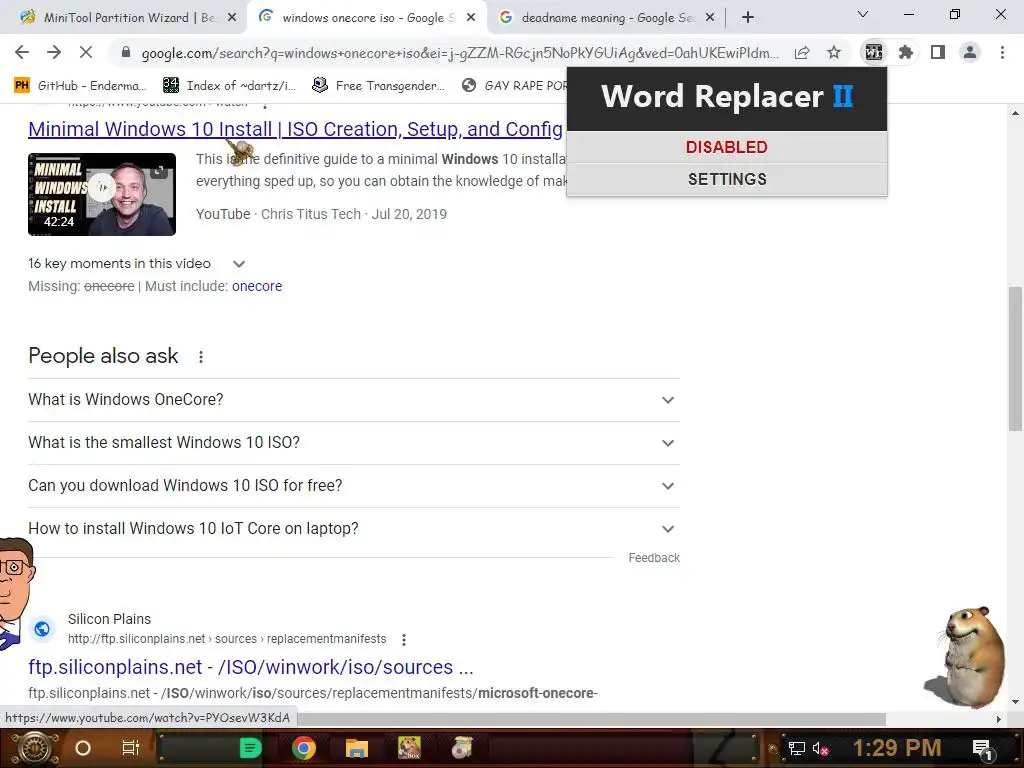1024x768 pixels.
Task: Toggle the browser side panel
Action: pos(938,52)
